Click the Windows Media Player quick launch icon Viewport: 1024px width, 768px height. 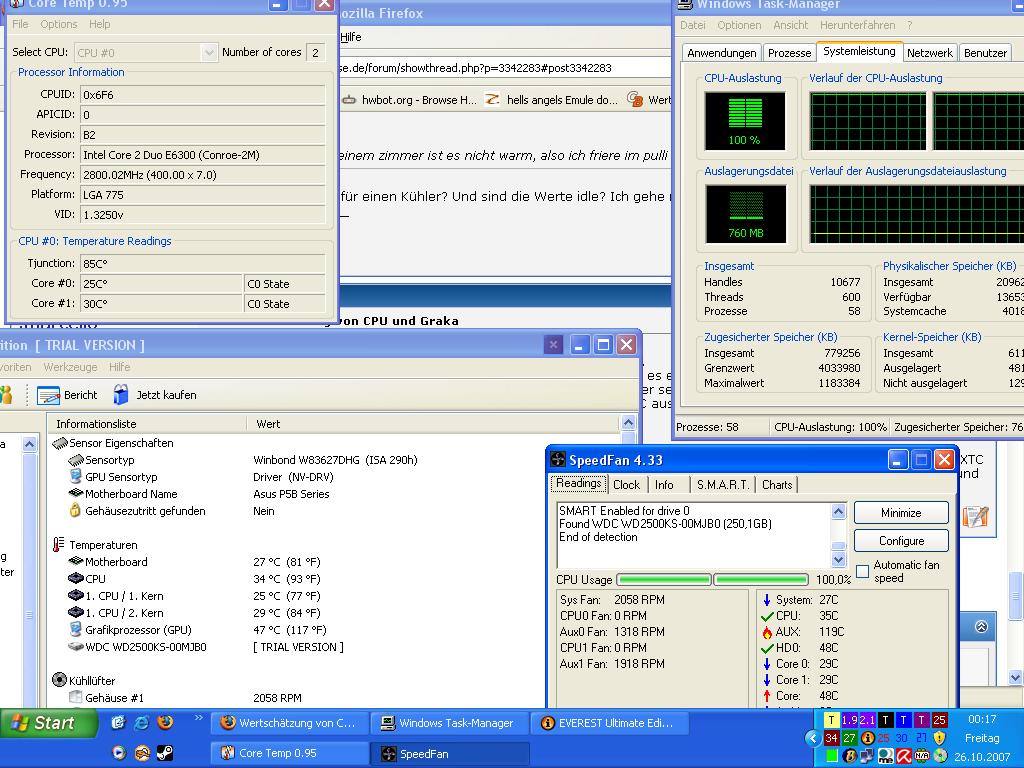(118, 753)
